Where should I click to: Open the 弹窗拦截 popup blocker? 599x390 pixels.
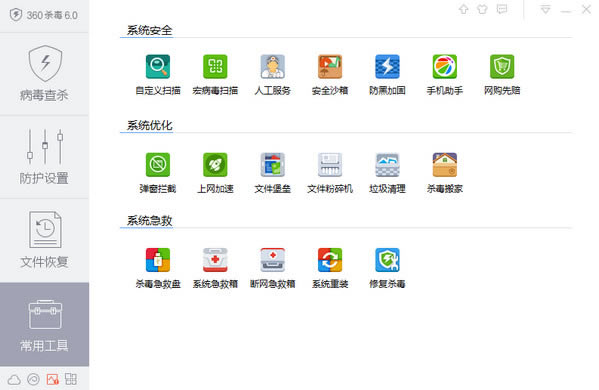pos(158,165)
